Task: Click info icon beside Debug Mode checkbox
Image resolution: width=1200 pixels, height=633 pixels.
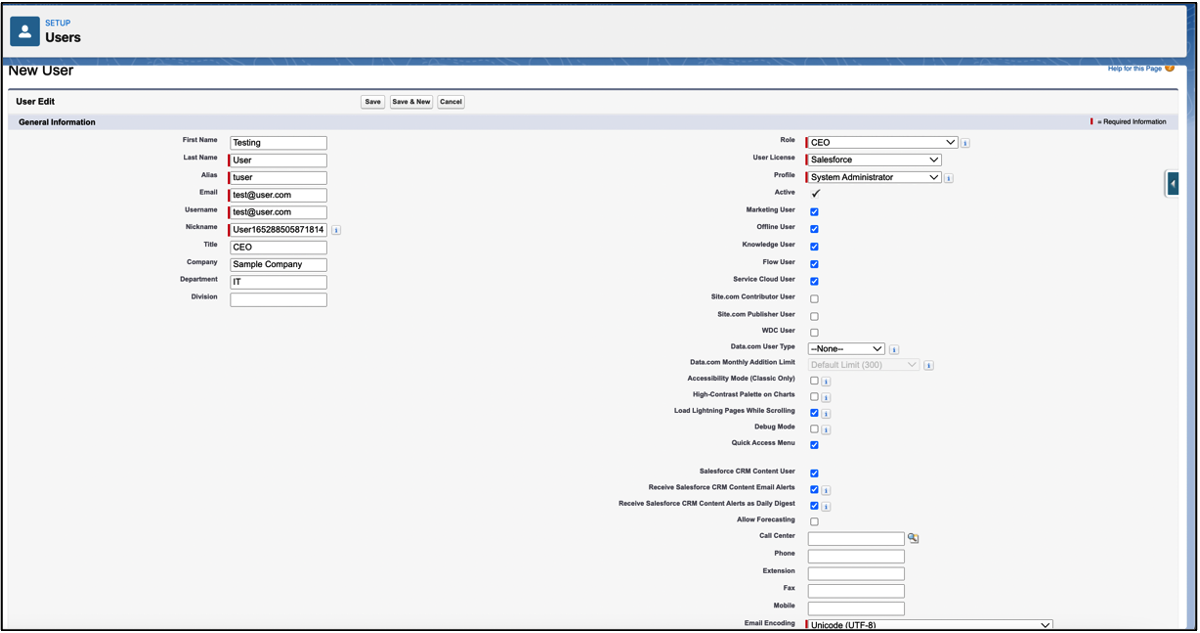Action: coord(826,429)
